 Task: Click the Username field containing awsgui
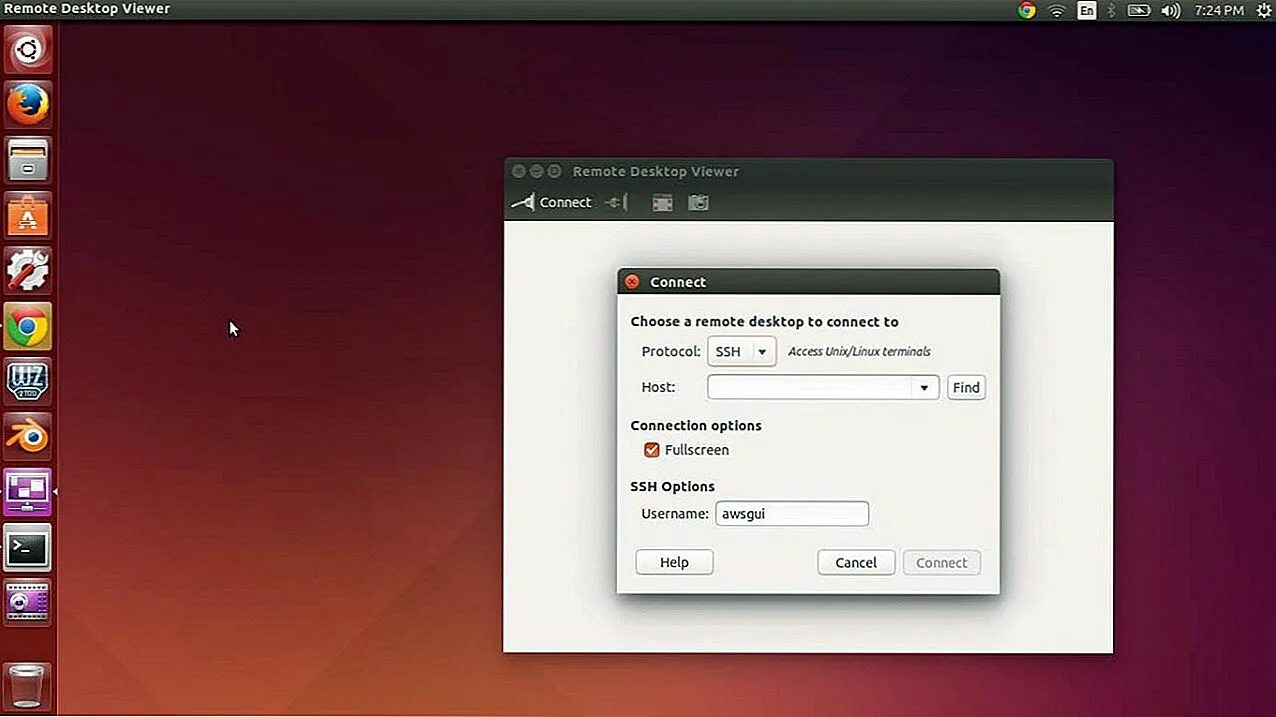(x=792, y=514)
